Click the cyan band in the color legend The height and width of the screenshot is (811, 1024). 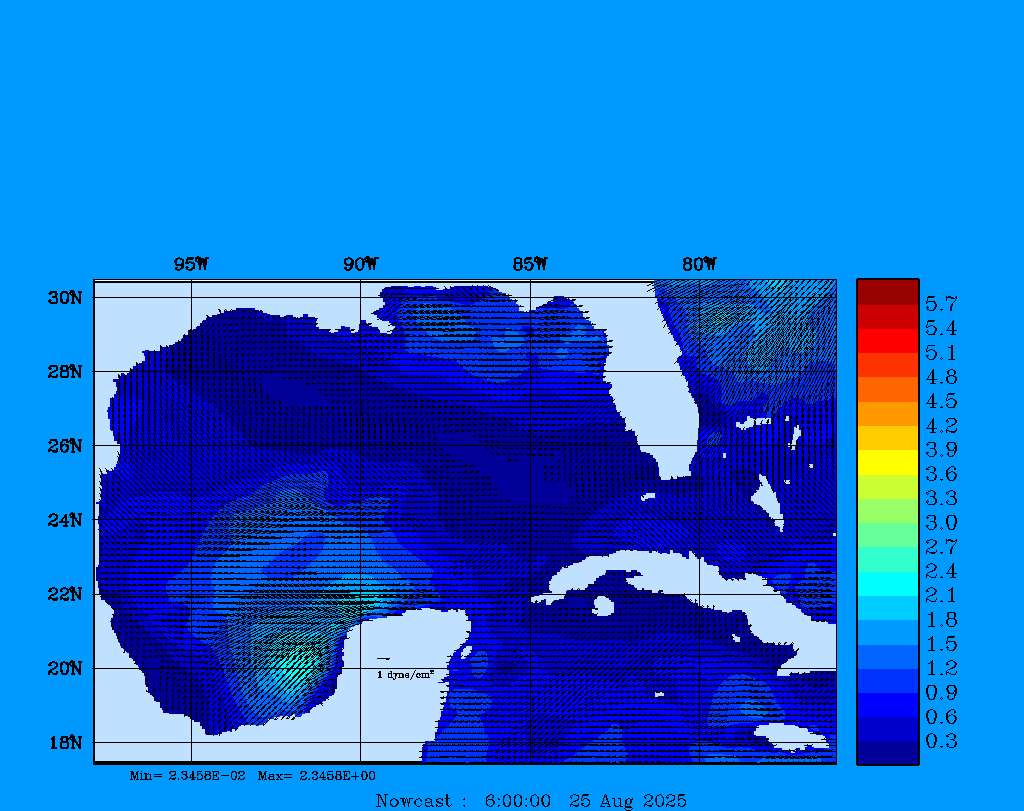pos(887,583)
